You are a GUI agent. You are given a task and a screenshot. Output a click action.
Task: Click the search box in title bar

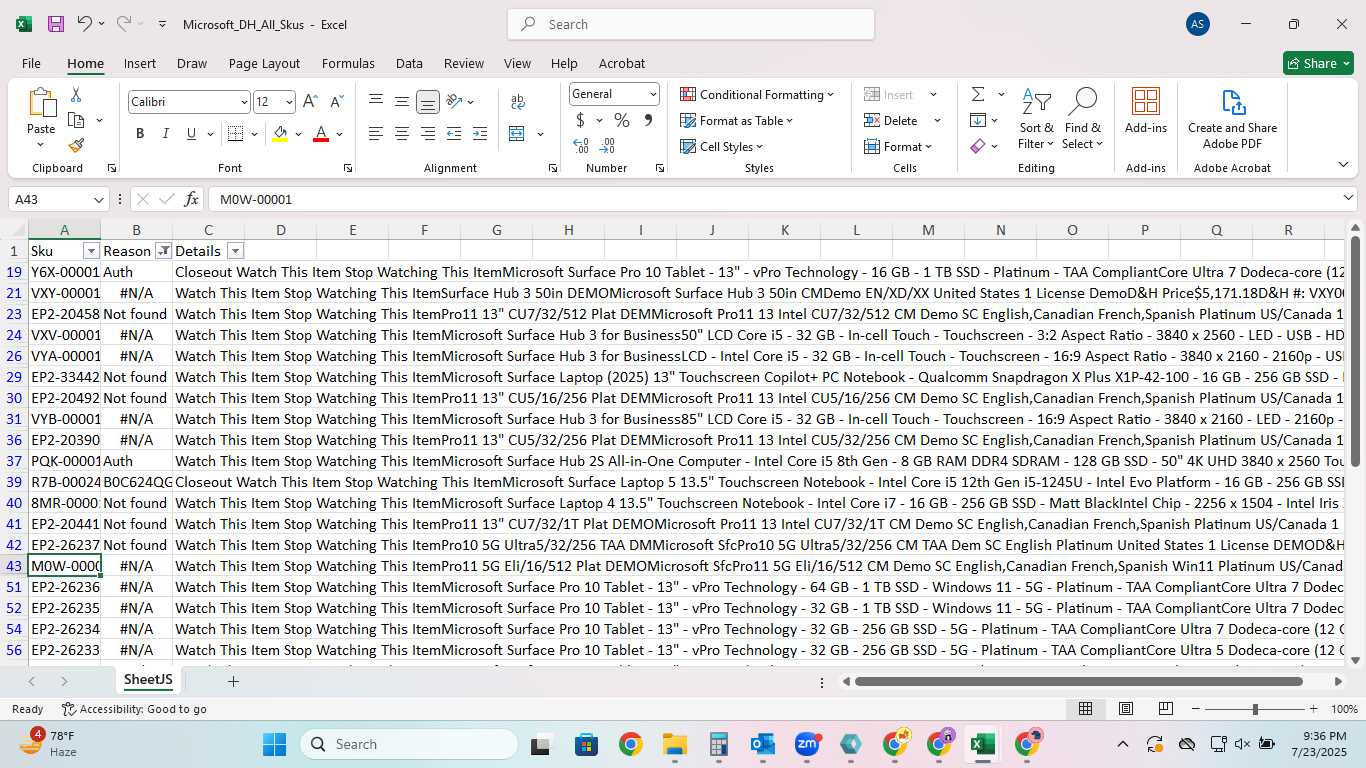691,24
